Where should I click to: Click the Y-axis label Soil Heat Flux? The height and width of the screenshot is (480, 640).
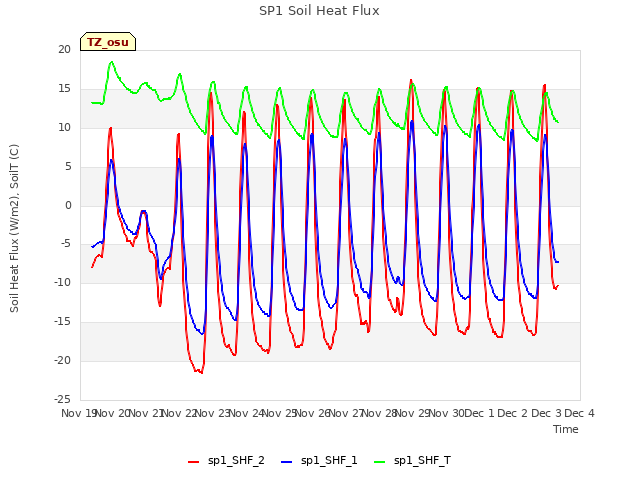[x=14, y=228]
